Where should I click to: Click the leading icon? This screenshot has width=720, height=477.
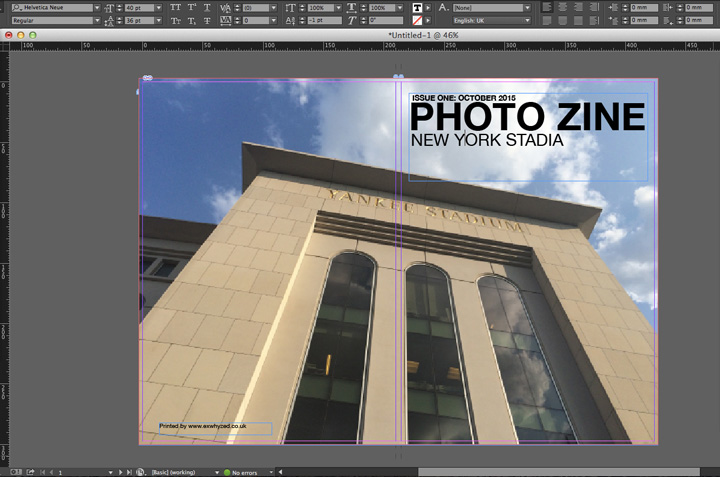109,21
